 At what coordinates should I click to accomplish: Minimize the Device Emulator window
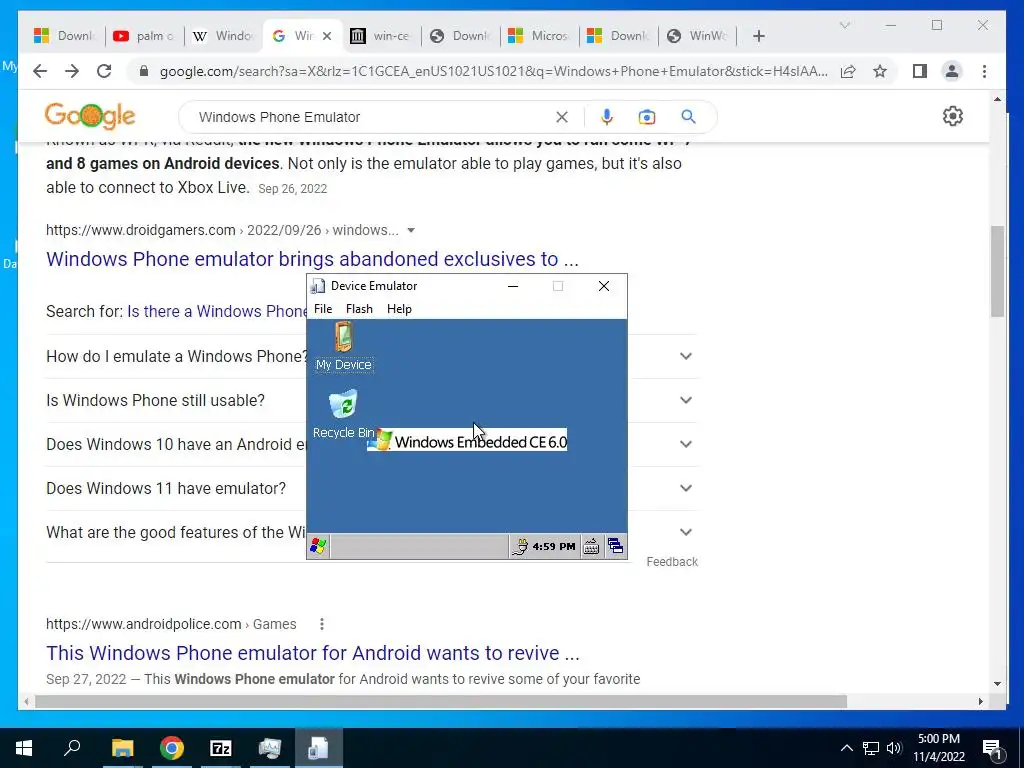pos(513,286)
